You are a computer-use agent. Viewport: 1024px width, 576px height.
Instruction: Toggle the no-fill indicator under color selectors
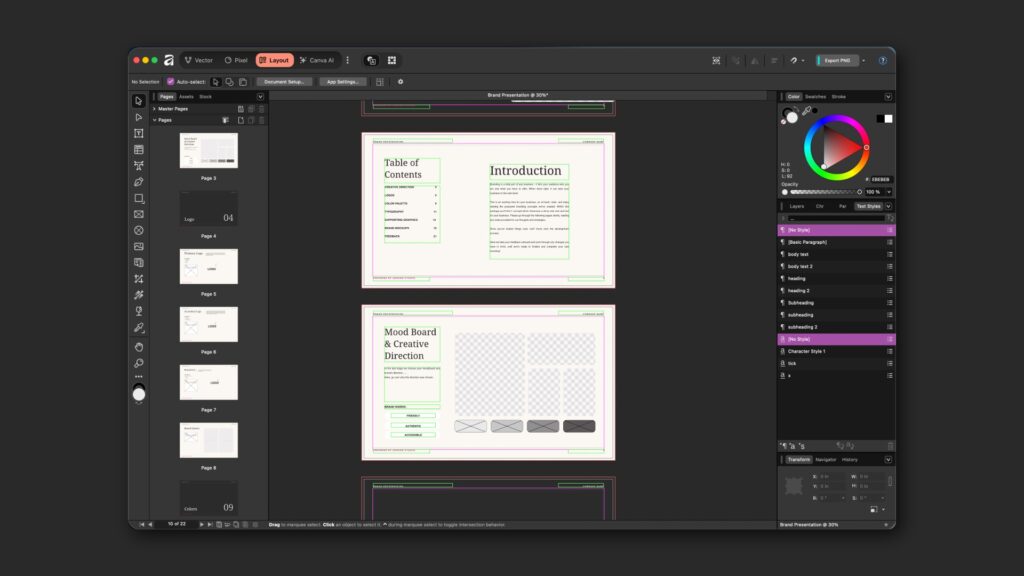(784, 121)
